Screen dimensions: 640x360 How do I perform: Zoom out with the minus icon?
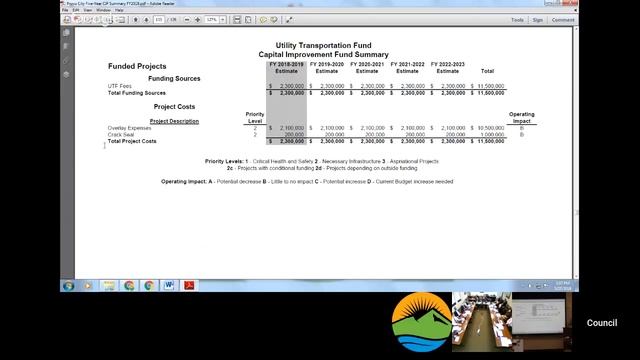click(x=187, y=20)
